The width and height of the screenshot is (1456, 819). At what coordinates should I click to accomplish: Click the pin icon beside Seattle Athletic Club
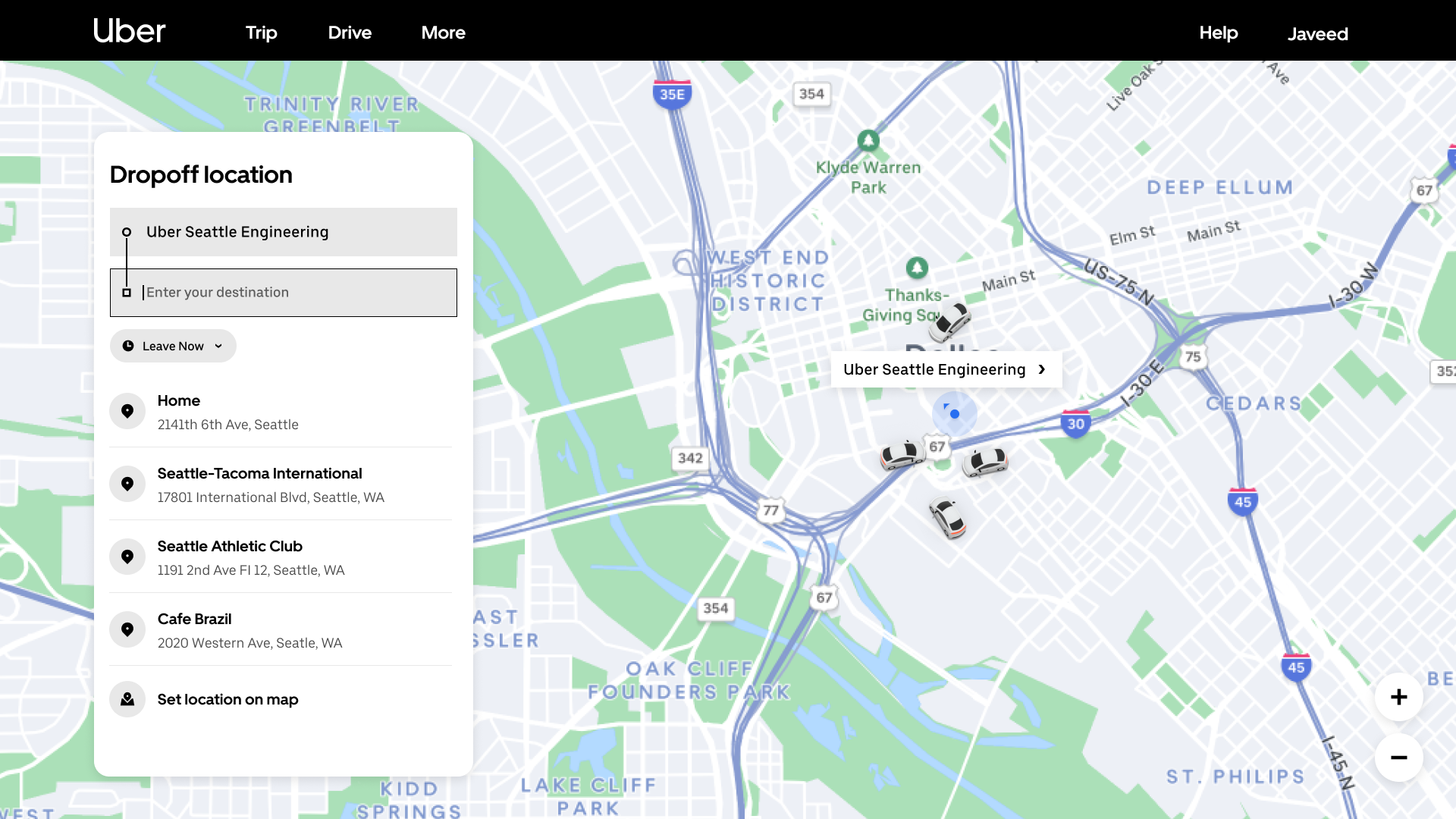[127, 557]
